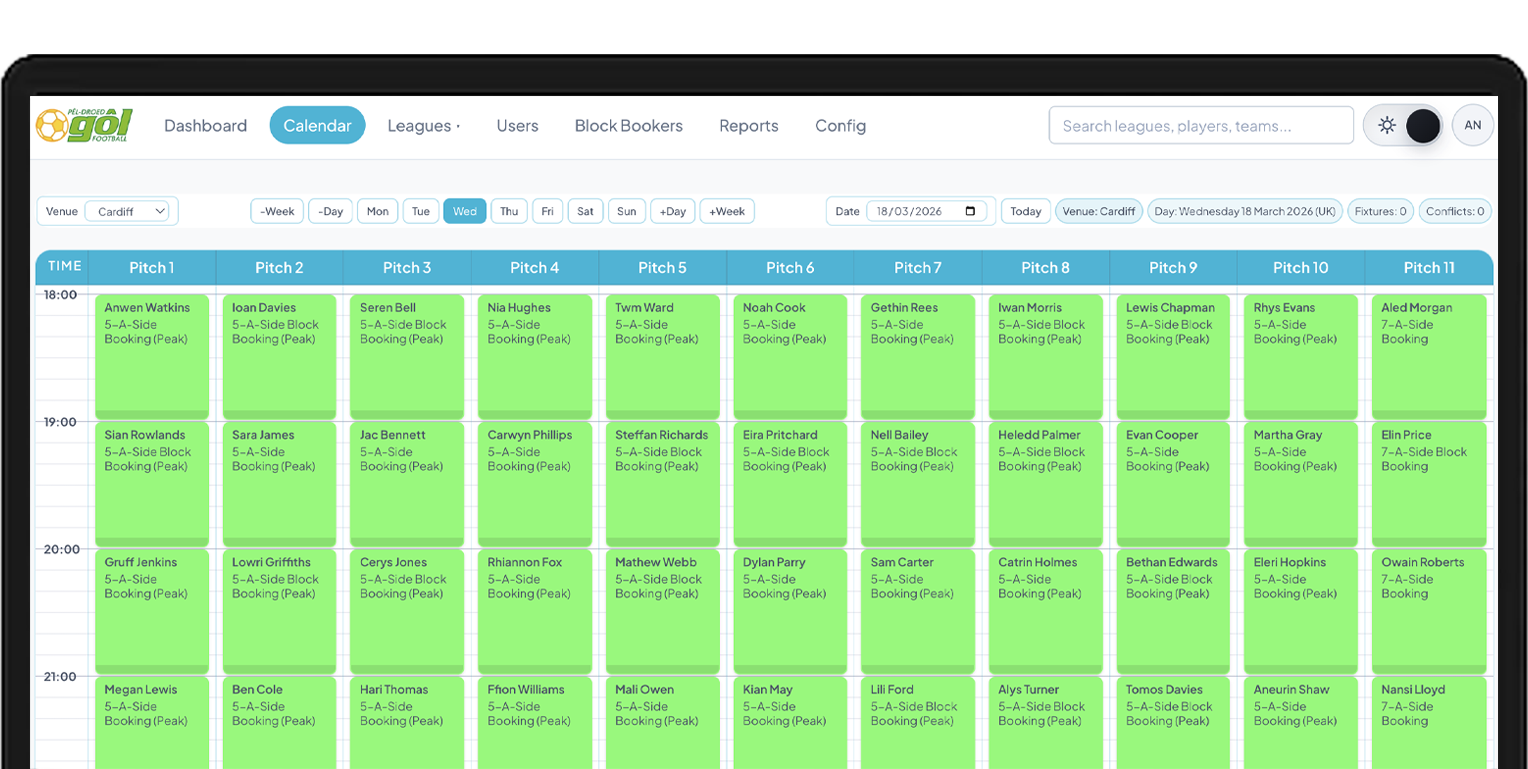Select the Sat day button
Image resolution: width=1528 pixels, height=769 pixels.
pos(585,211)
